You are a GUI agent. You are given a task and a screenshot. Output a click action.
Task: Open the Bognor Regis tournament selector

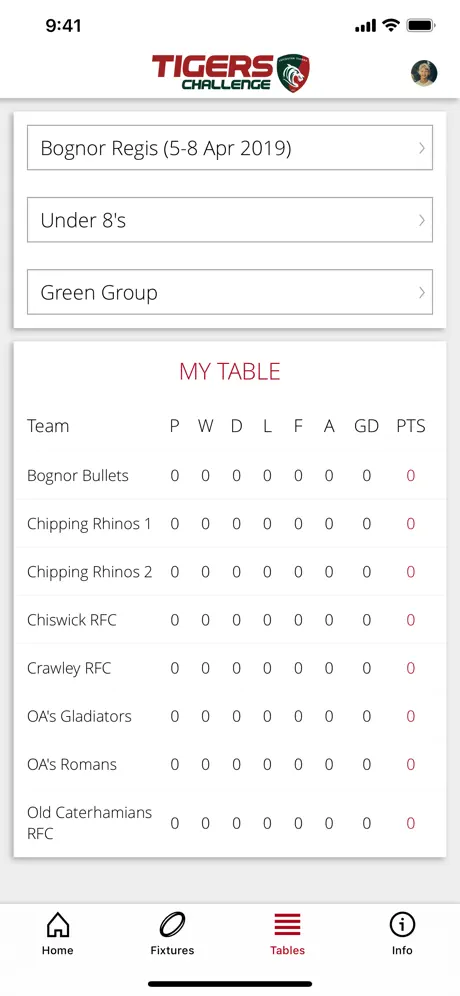click(x=230, y=147)
